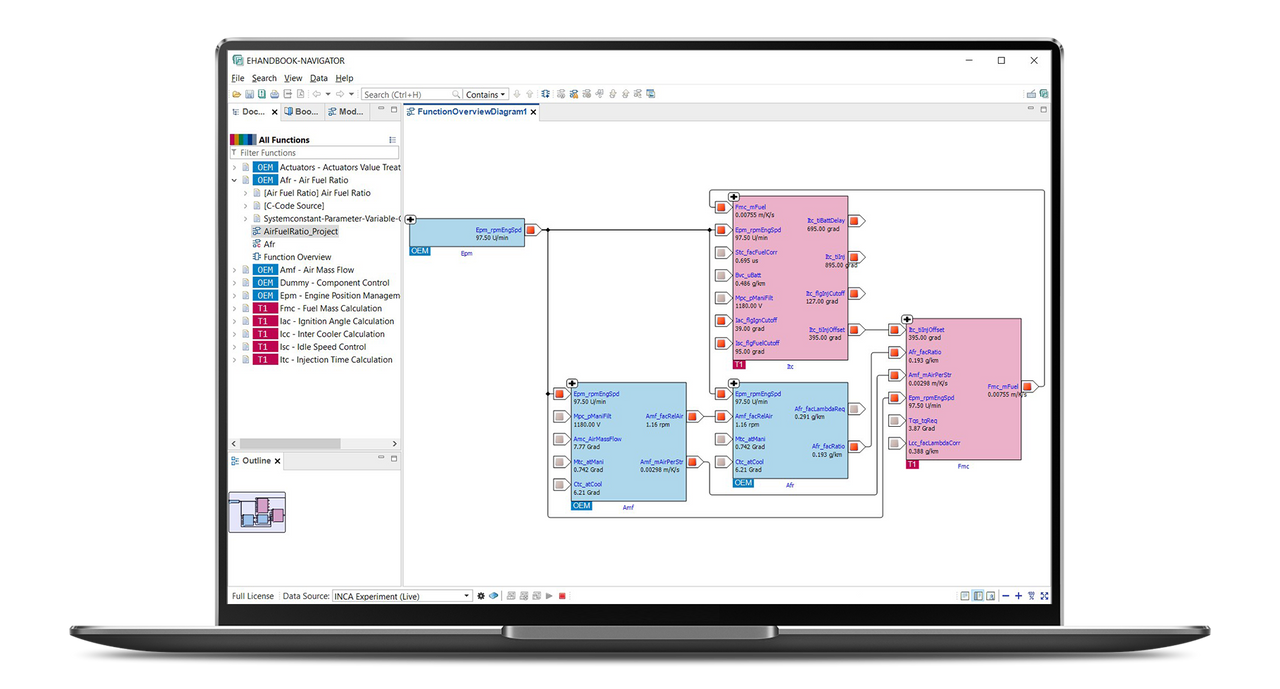
Task: Expand the Fmc block with plus button
Action: [907, 319]
